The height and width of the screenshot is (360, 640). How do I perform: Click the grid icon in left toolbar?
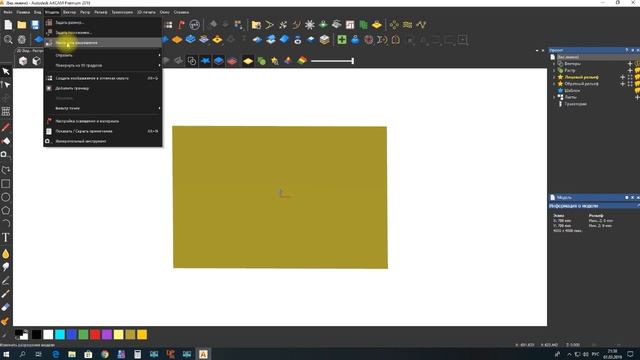click(x=6, y=111)
